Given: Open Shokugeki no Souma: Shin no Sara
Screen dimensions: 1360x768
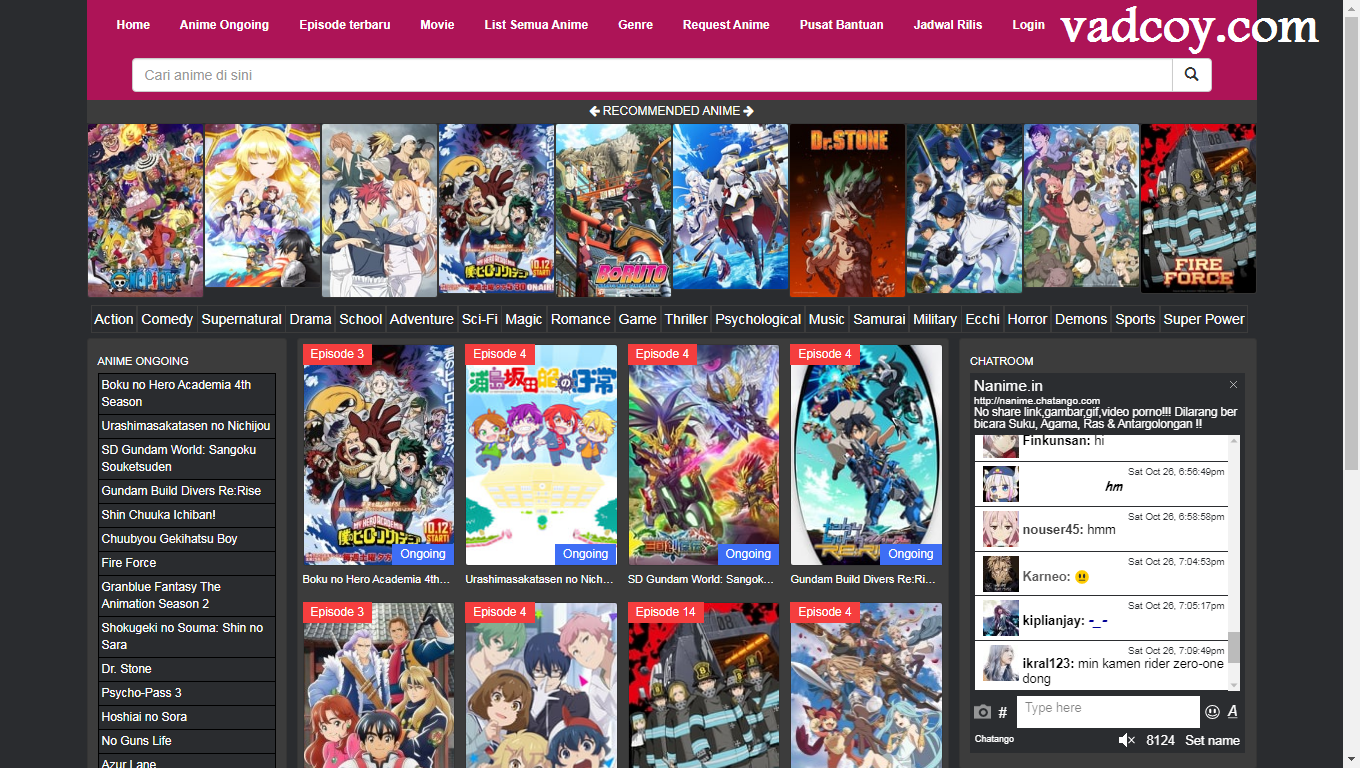Looking at the screenshot, I should click(187, 636).
